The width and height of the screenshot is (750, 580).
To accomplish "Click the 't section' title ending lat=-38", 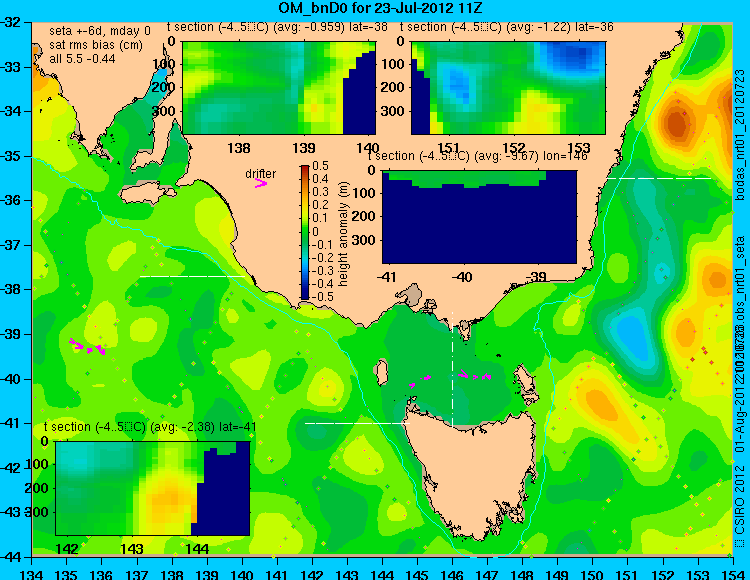I will click(277, 27).
